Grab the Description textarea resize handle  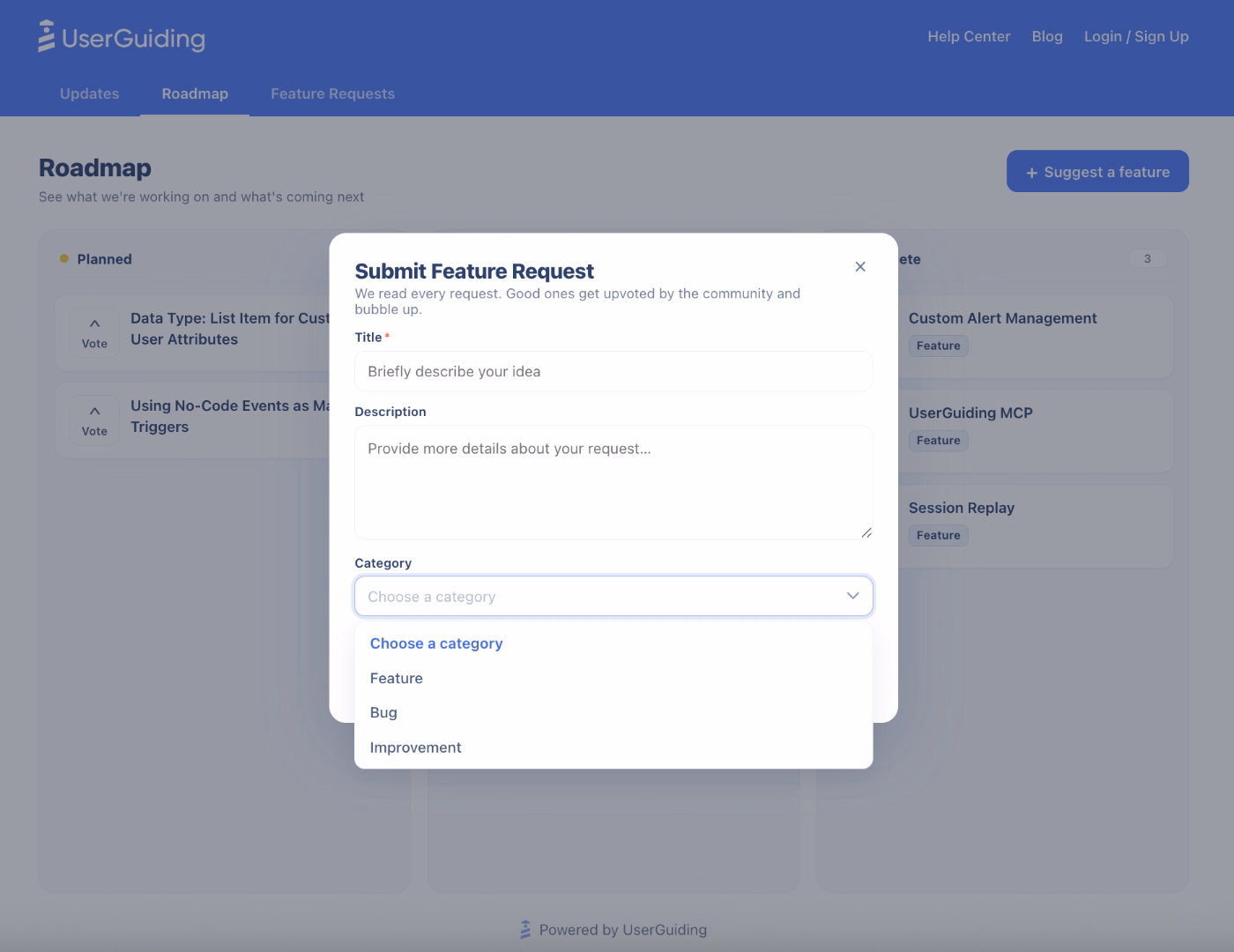coord(866,532)
